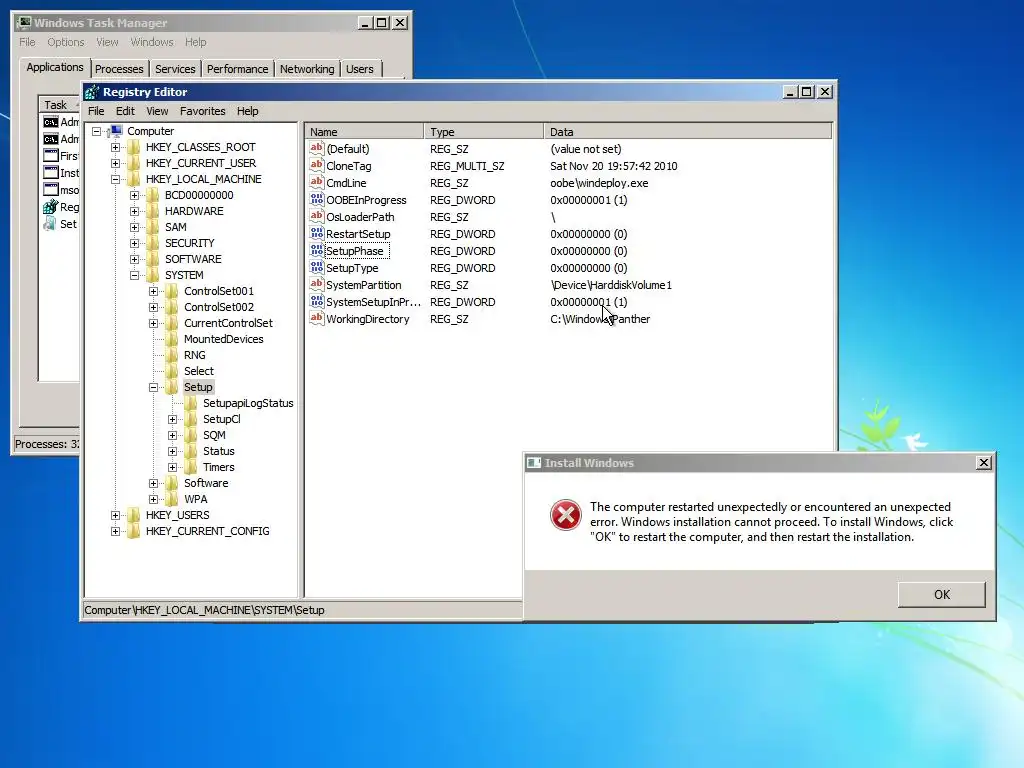Click the Registry Editor title bar icon
The width and height of the screenshot is (1024, 768).
[x=92, y=92]
